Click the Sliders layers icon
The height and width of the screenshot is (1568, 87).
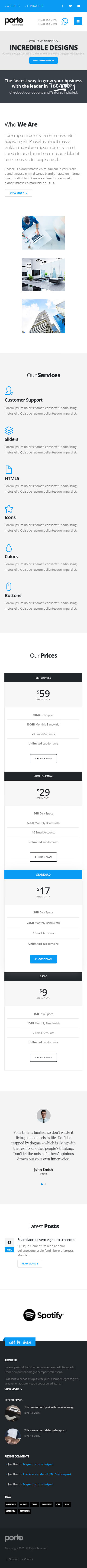(9, 430)
